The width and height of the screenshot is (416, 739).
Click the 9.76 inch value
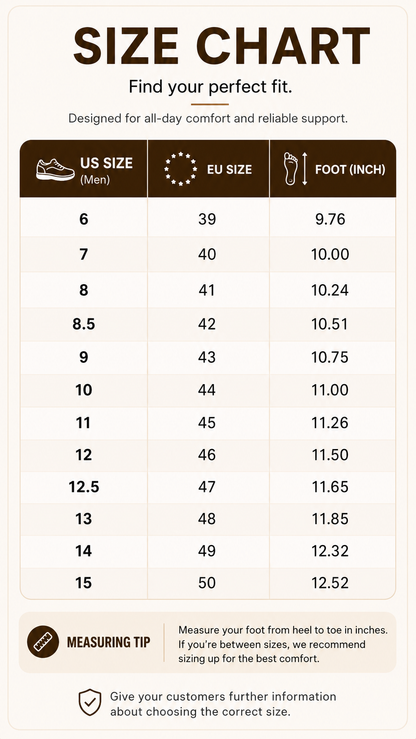click(330, 219)
